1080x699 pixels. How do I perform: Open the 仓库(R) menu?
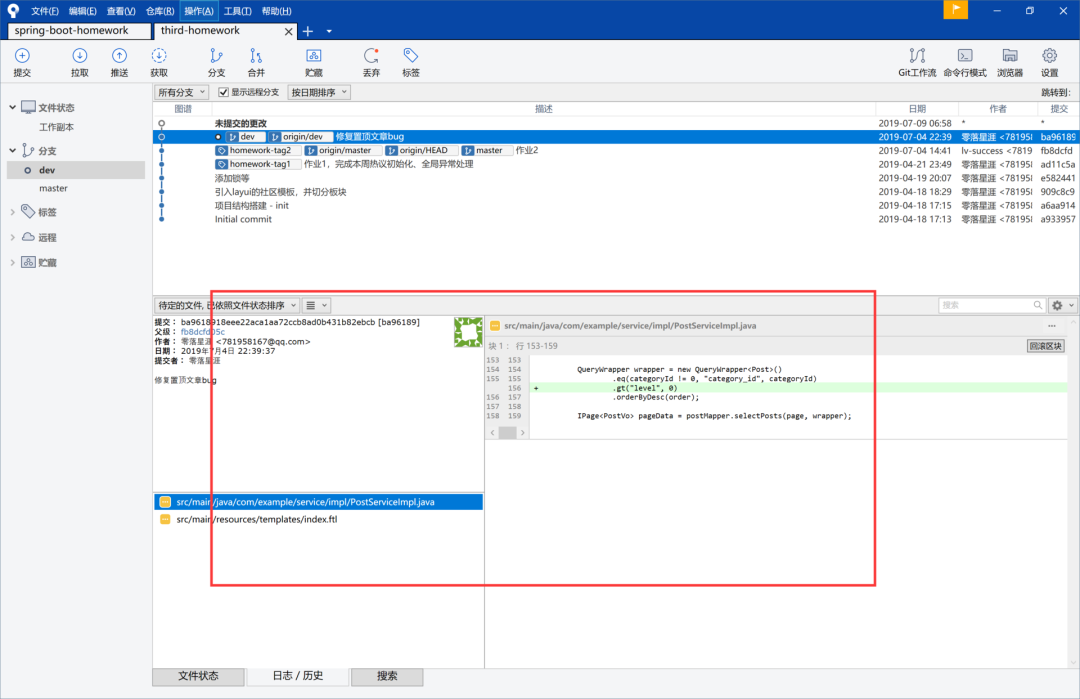(x=160, y=11)
